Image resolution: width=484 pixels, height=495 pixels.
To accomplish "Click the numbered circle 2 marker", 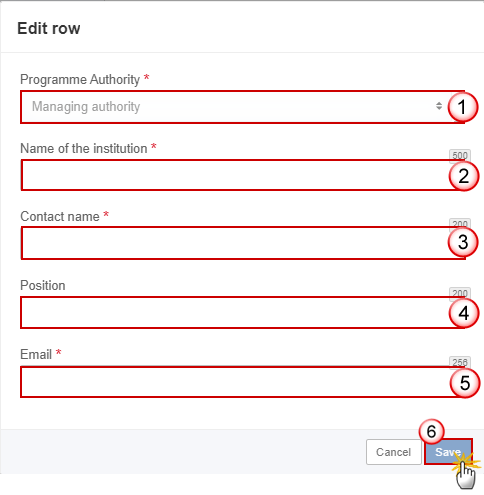I will point(463,176).
